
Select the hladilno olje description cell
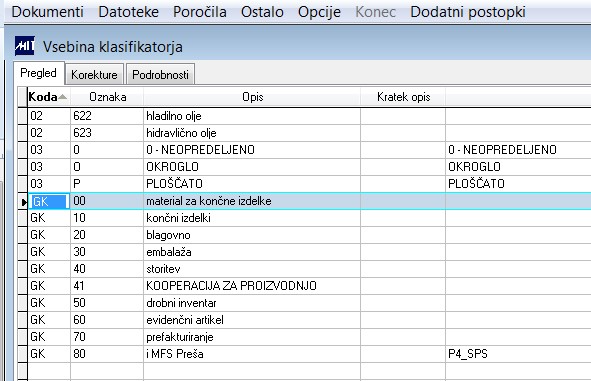coord(252,116)
